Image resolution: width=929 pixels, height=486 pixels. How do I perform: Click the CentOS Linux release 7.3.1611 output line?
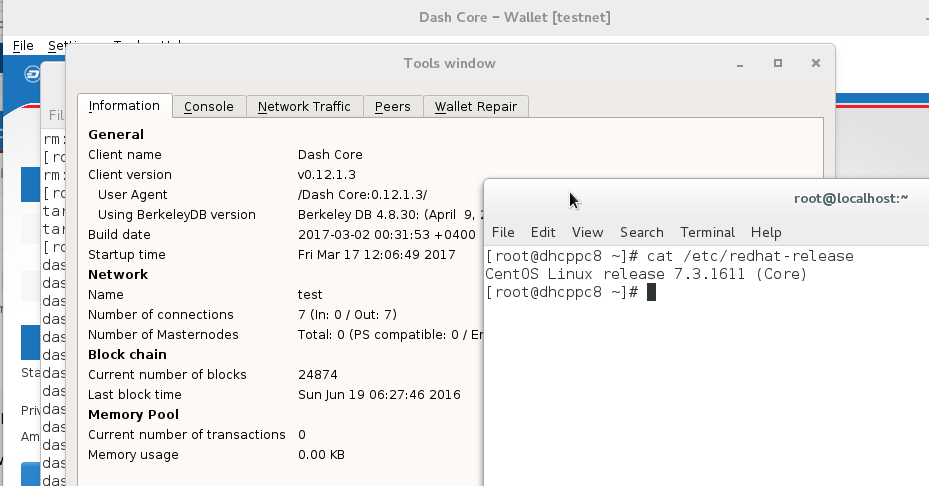(x=646, y=274)
